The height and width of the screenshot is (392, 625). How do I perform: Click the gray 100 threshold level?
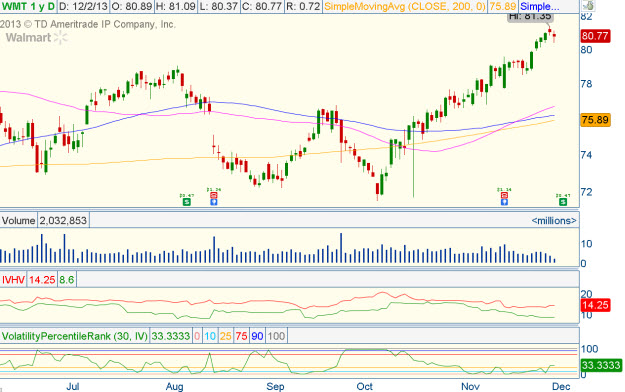(276, 336)
